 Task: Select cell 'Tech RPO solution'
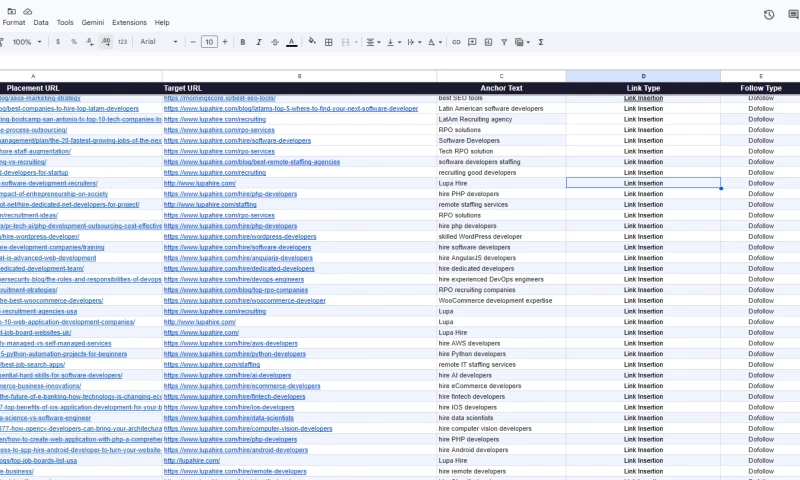[x=502, y=151]
